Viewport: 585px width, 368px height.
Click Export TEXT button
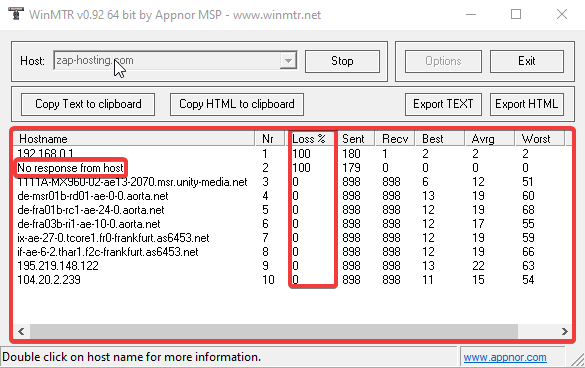click(443, 104)
